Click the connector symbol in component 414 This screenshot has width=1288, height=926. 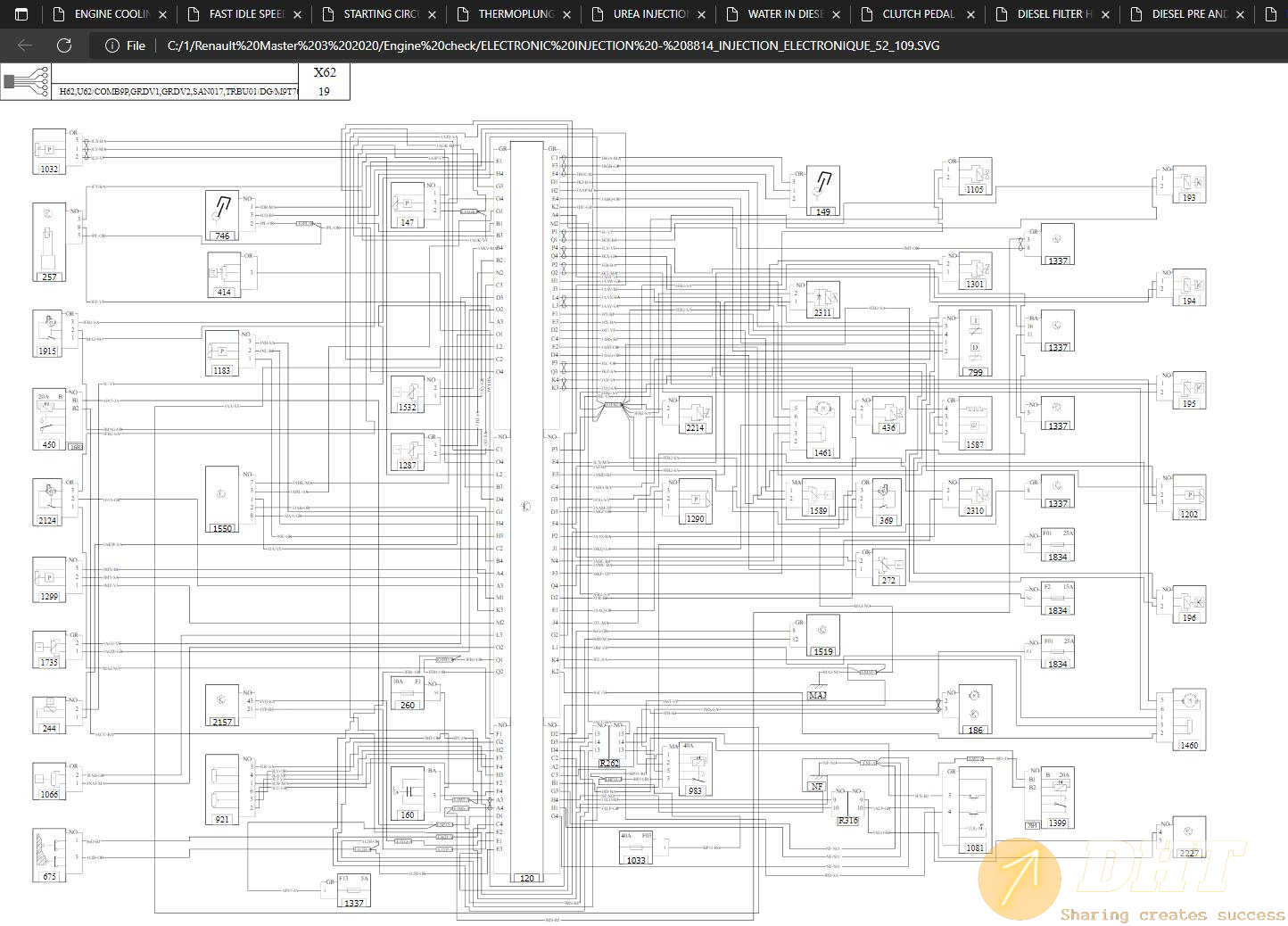221,272
